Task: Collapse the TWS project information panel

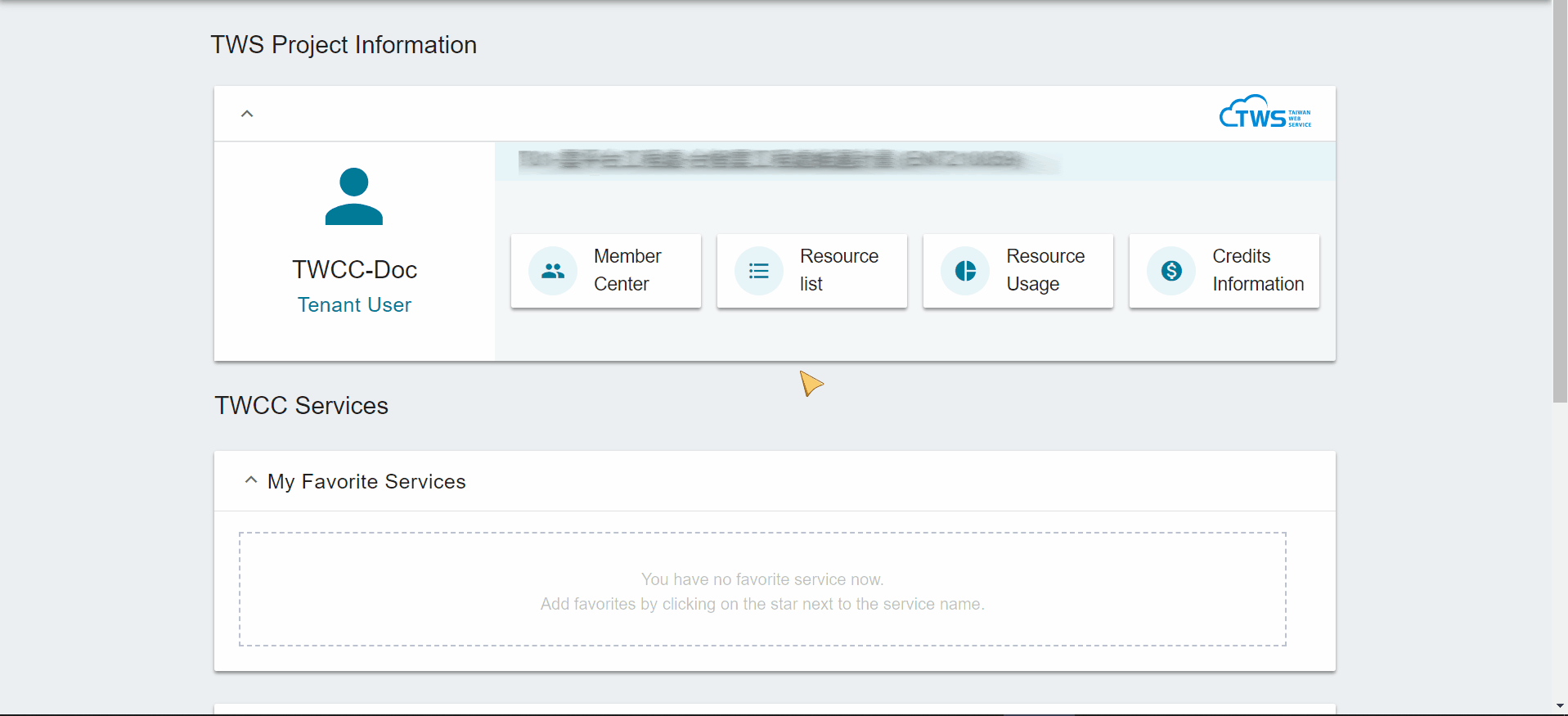Action: (247, 114)
